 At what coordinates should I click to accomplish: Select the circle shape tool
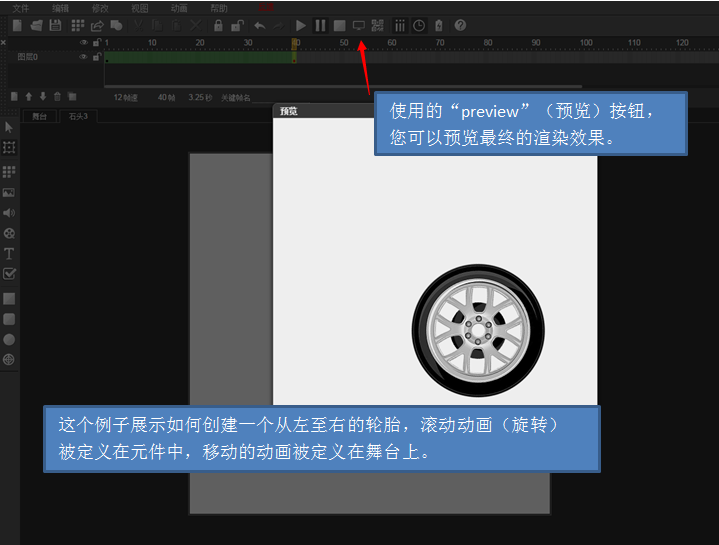tap(9, 339)
